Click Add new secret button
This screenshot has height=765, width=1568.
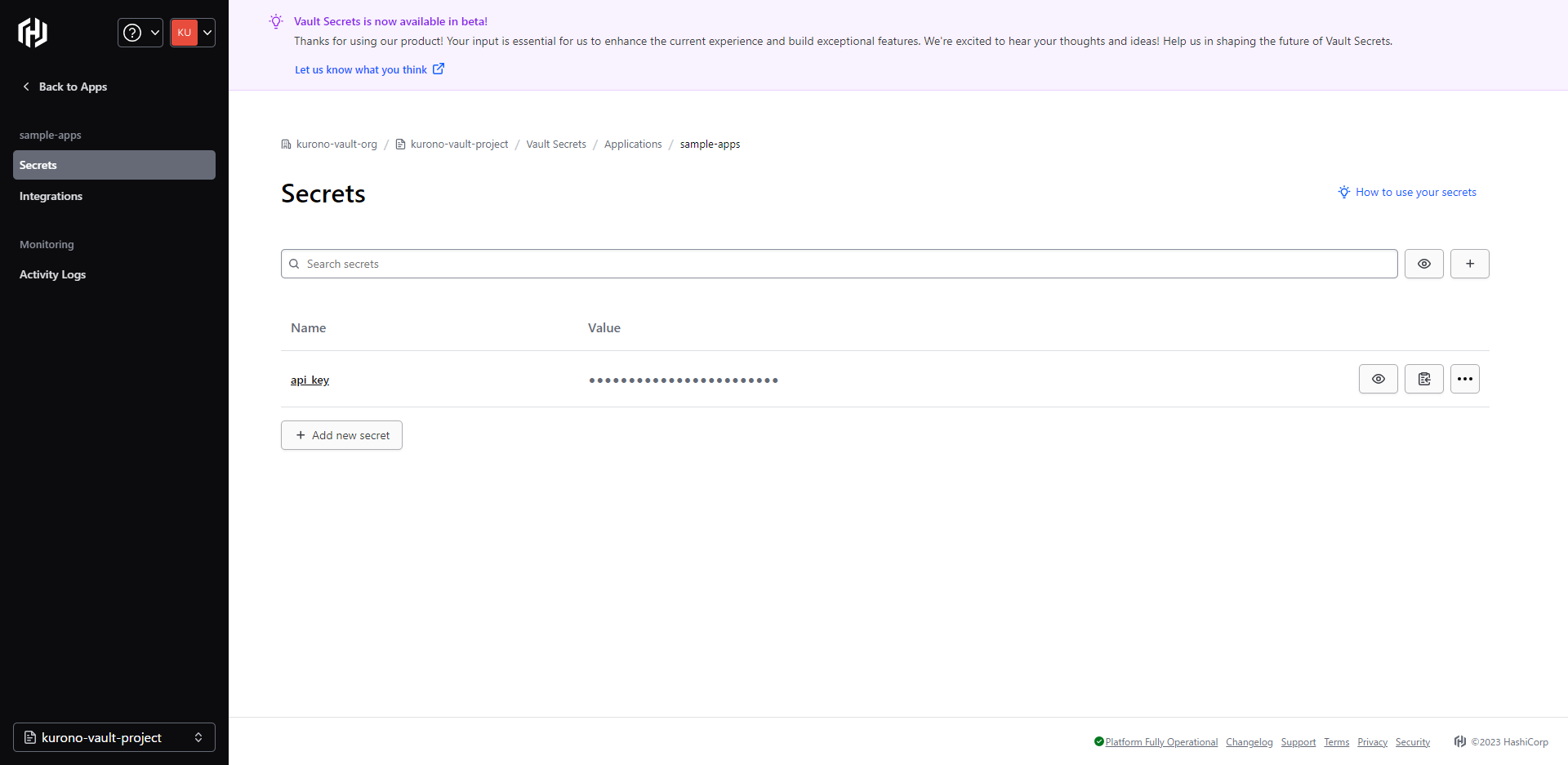341,435
